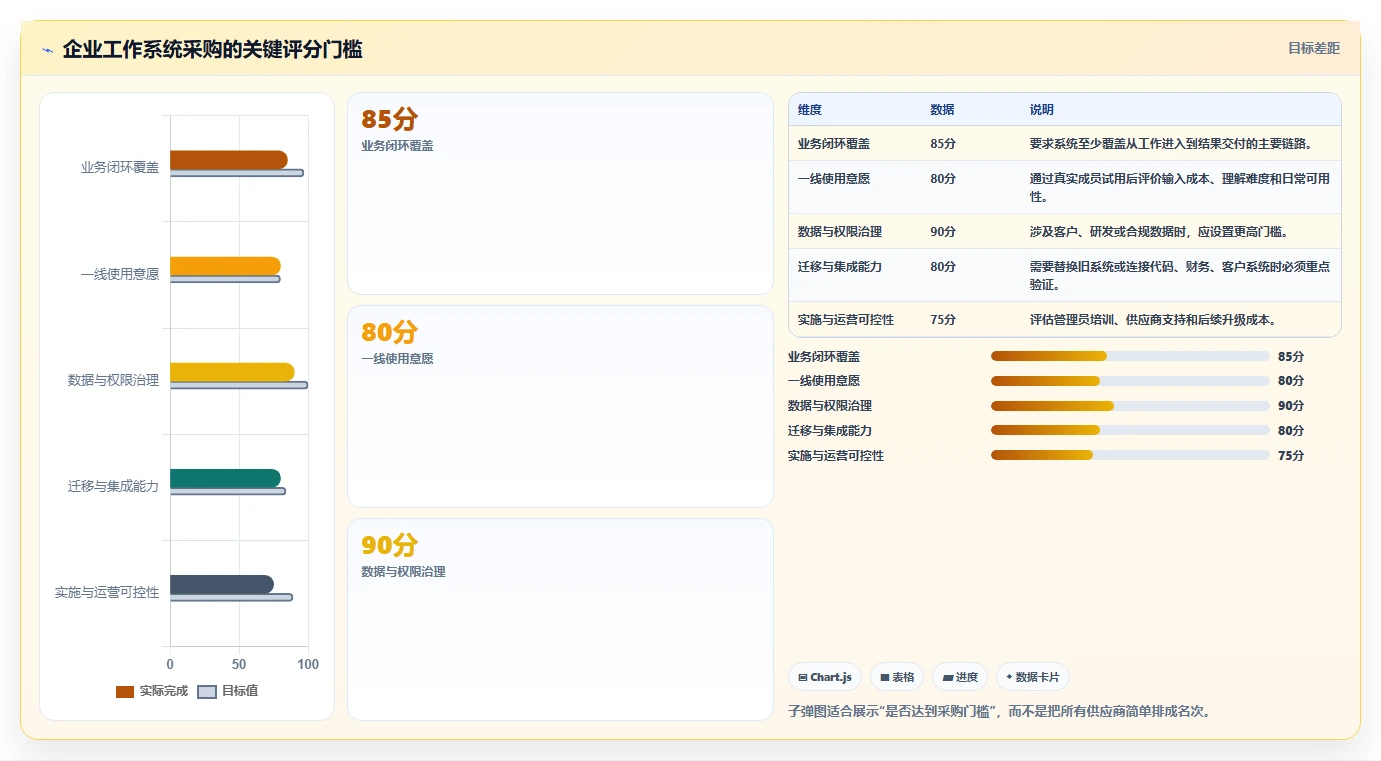
Task: Click the page title 企业工作系统采购的关键评分门槛
Action: [212, 49]
